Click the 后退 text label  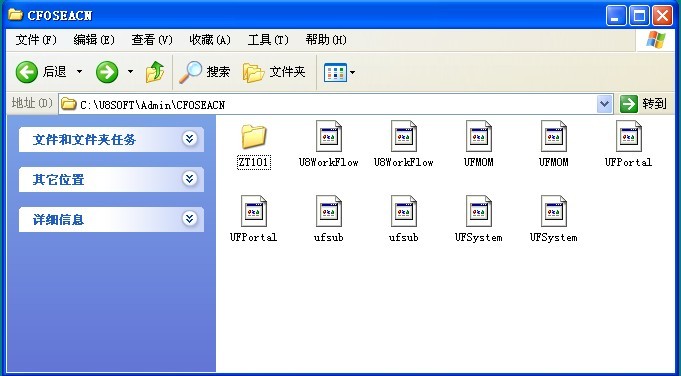point(55,72)
